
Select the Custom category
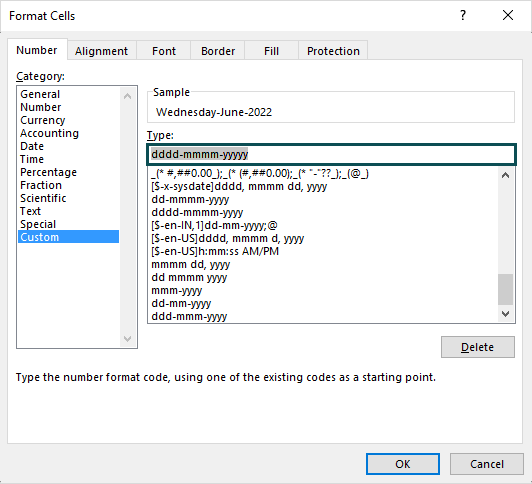(69, 237)
